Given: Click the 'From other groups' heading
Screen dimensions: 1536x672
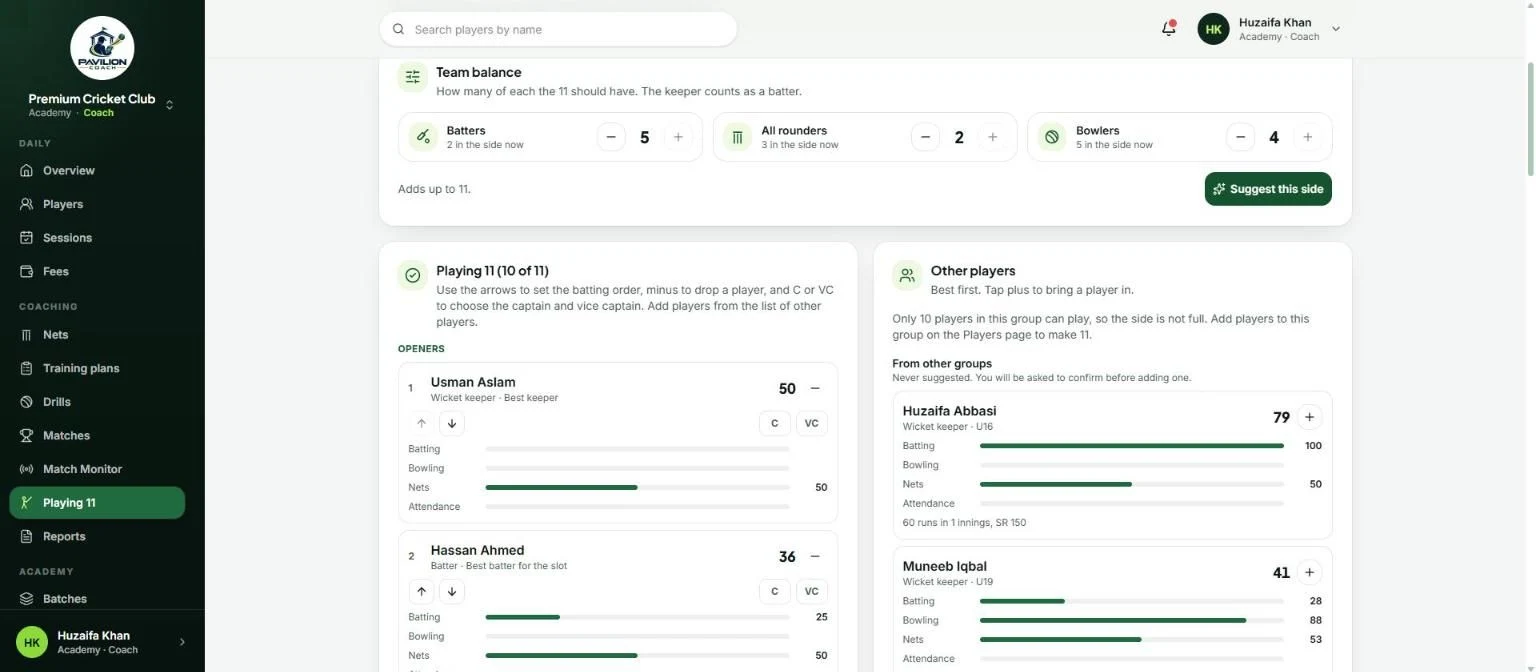Looking at the screenshot, I should point(942,364).
